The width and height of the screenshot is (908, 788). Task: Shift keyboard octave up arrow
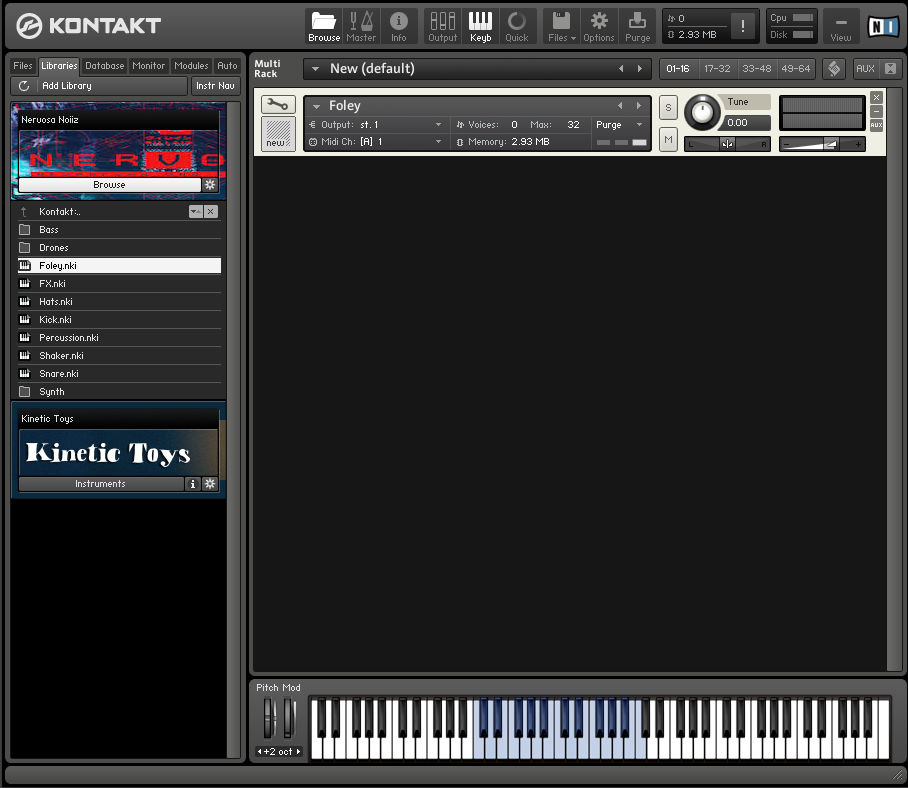click(298, 752)
